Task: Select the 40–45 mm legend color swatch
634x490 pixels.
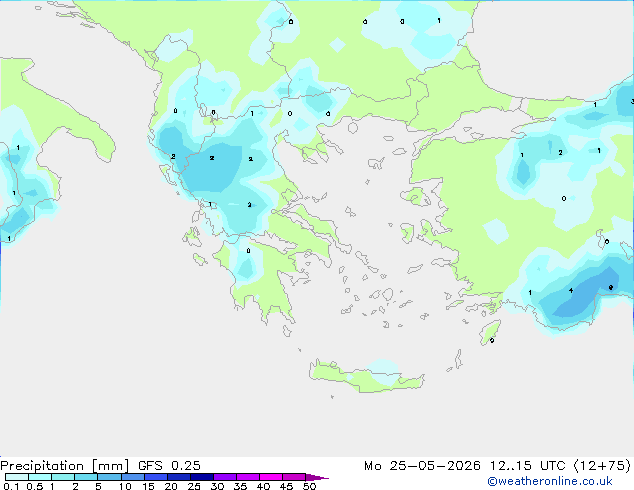Action: 271,477
